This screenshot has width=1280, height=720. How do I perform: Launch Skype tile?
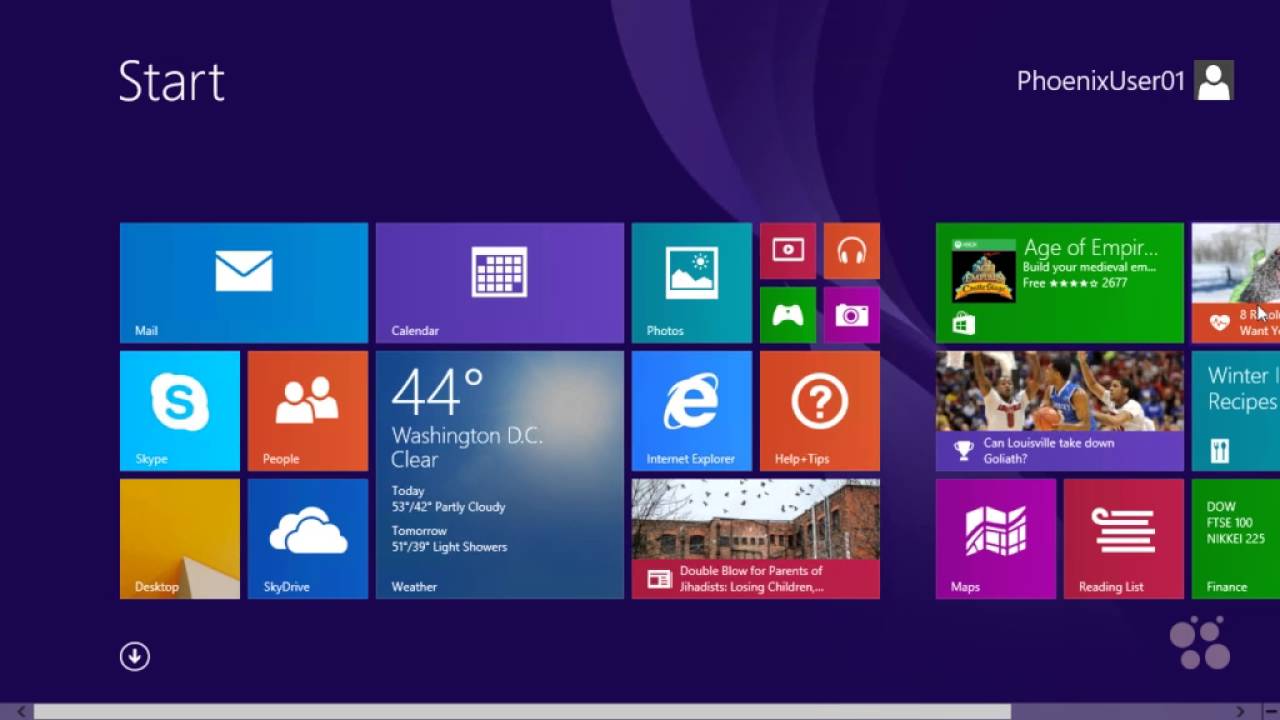click(180, 411)
